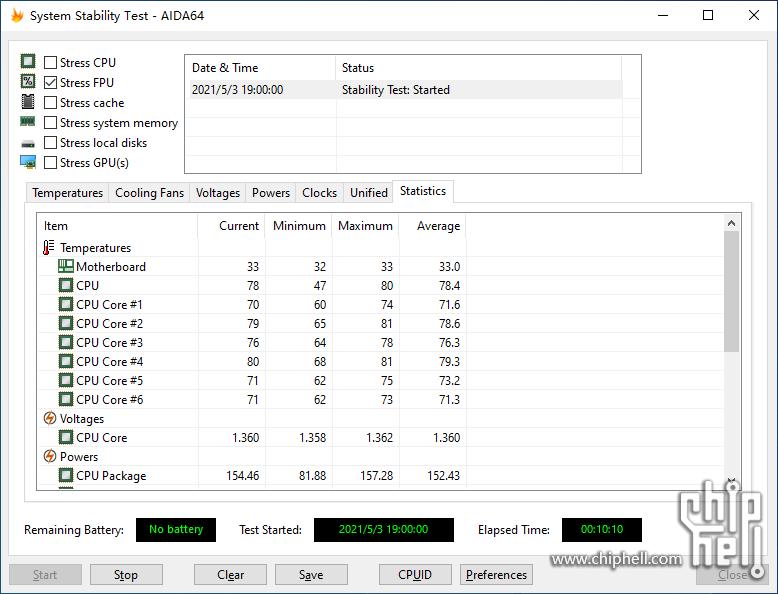Click the cache chip icon beside Stress cache
778x594 pixels.
28,102
